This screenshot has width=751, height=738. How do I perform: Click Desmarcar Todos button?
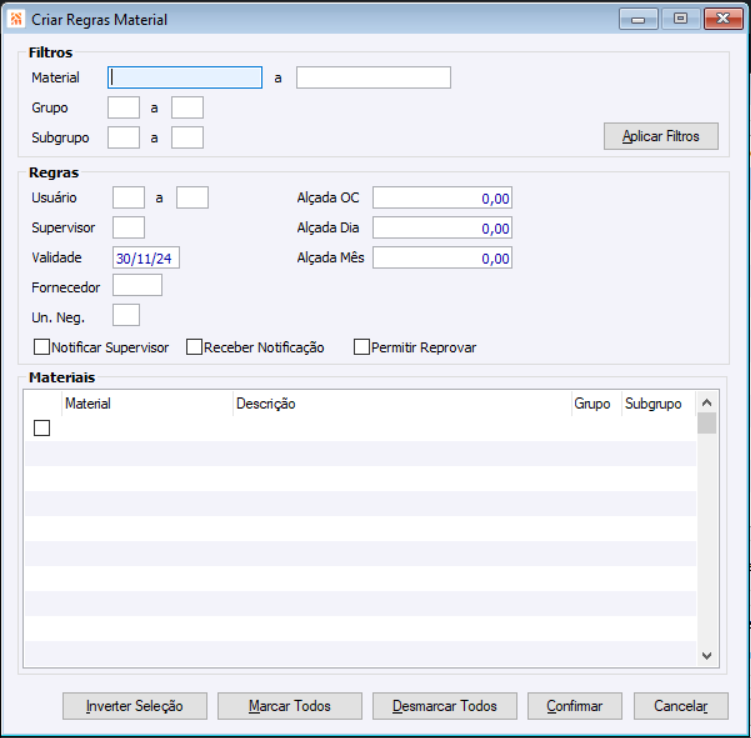point(445,706)
